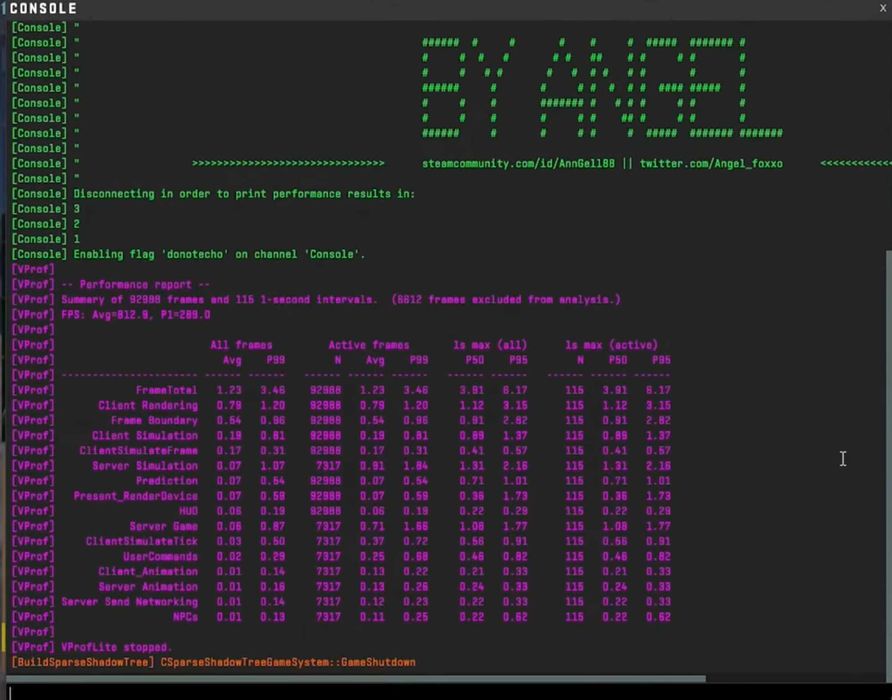Select the countdown line showing '1'

[x=46, y=239]
